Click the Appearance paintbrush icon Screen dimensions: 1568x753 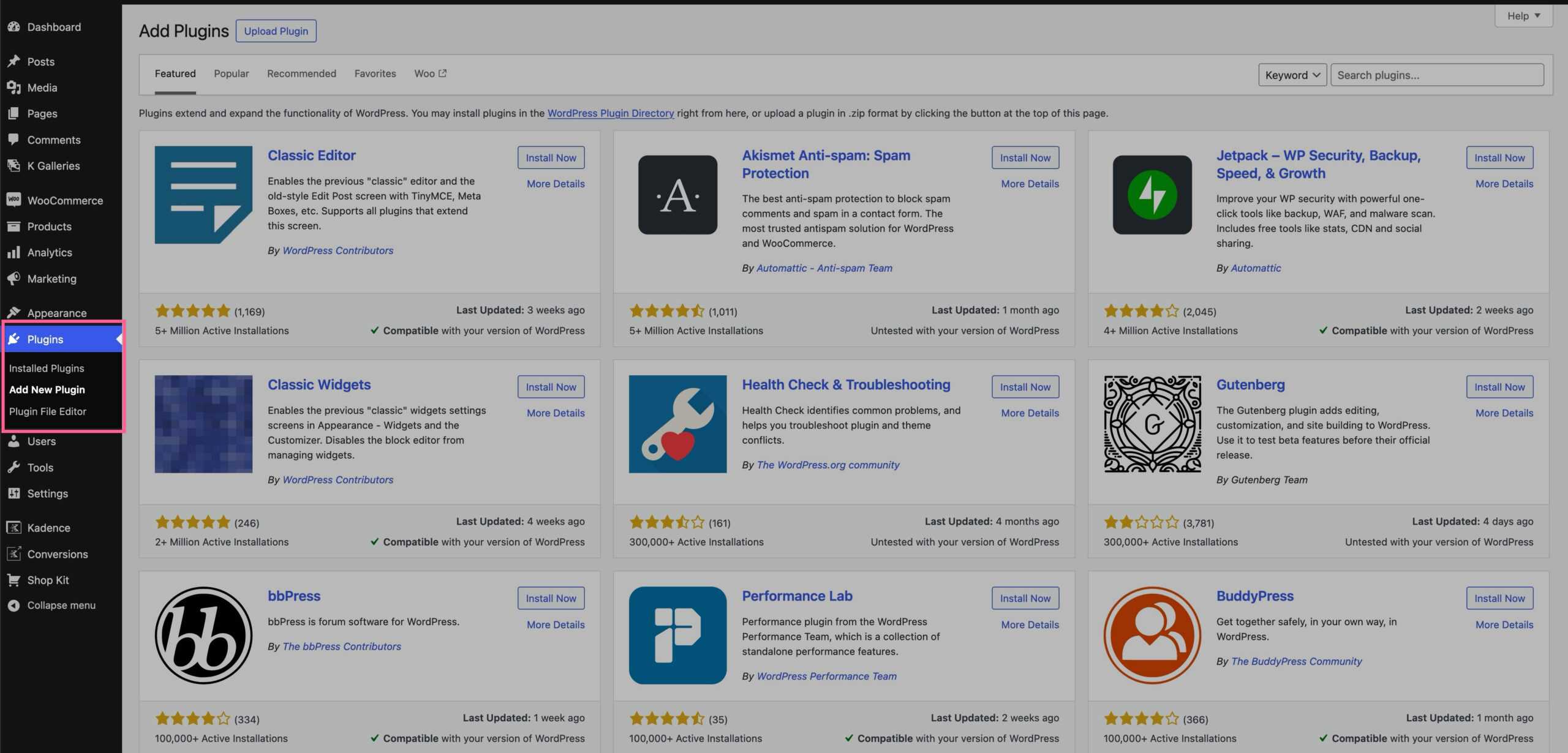coord(13,312)
